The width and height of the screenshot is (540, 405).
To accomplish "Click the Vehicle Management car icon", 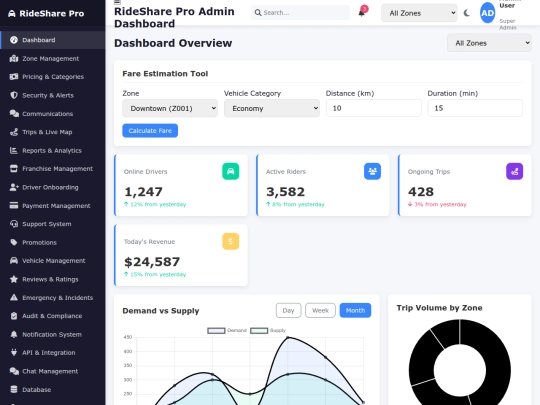I will [14, 261].
